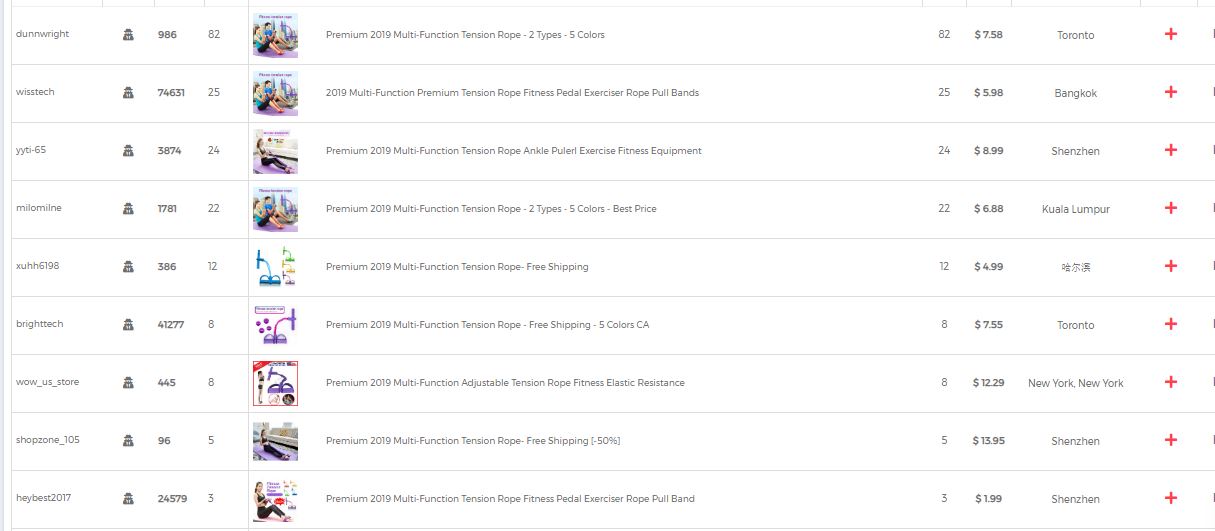Open the $1.99 Pedal Exerciser Pull Band listing
This screenshot has height=531, width=1215.
pos(510,499)
